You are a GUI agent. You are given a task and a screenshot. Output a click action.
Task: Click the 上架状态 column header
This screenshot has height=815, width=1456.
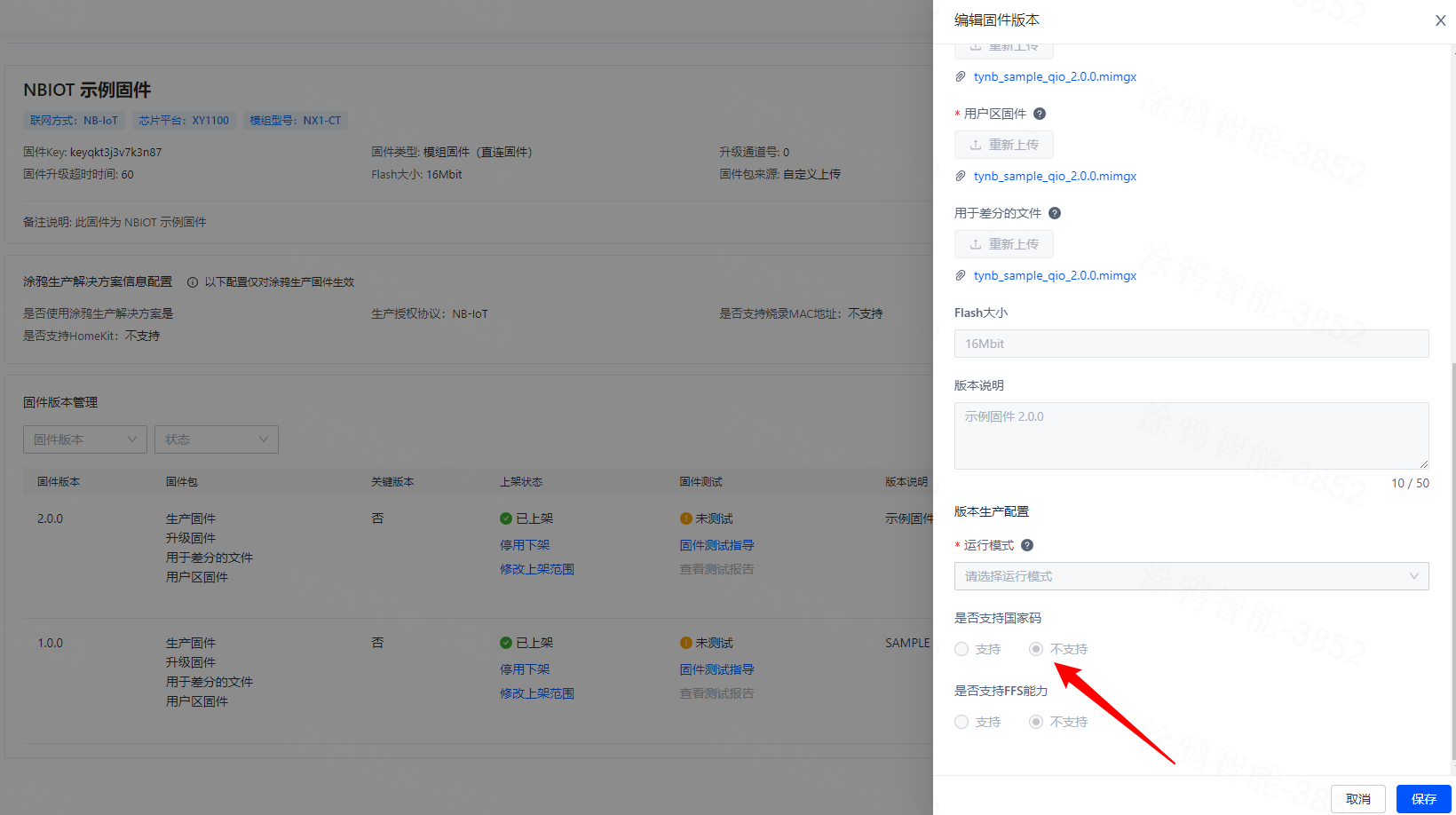(521, 482)
